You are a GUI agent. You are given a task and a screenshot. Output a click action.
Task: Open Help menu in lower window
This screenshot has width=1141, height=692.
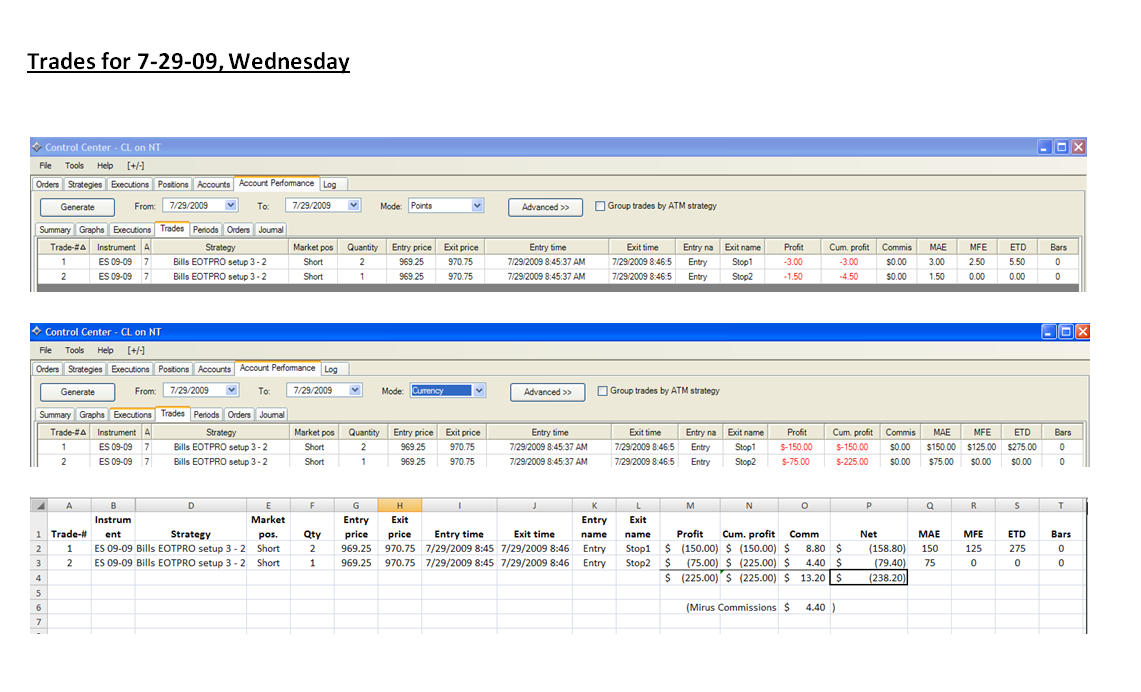(x=106, y=351)
